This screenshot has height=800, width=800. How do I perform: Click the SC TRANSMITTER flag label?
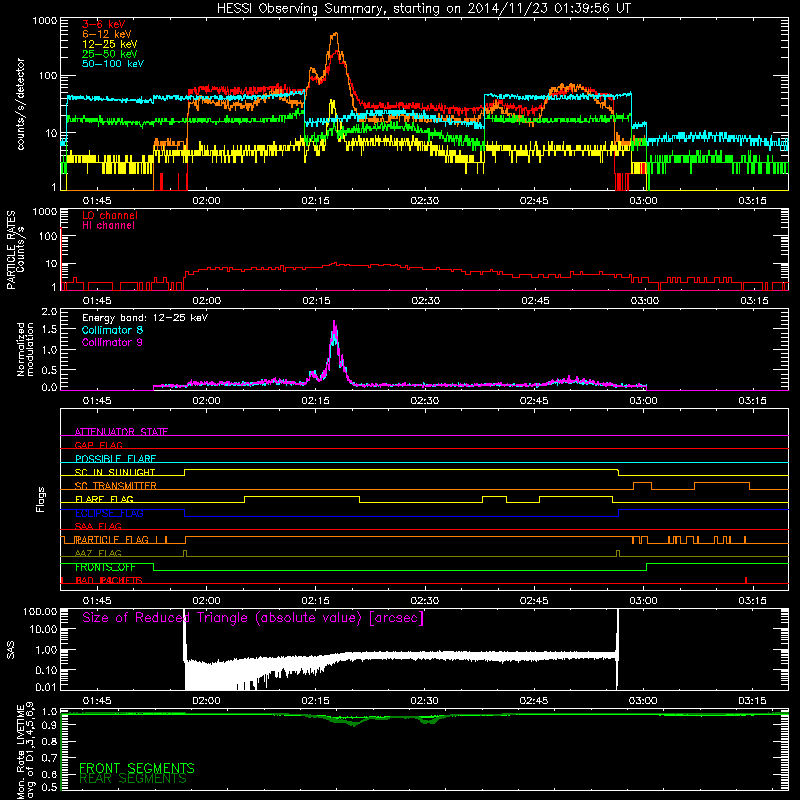click(x=116, y=486)
